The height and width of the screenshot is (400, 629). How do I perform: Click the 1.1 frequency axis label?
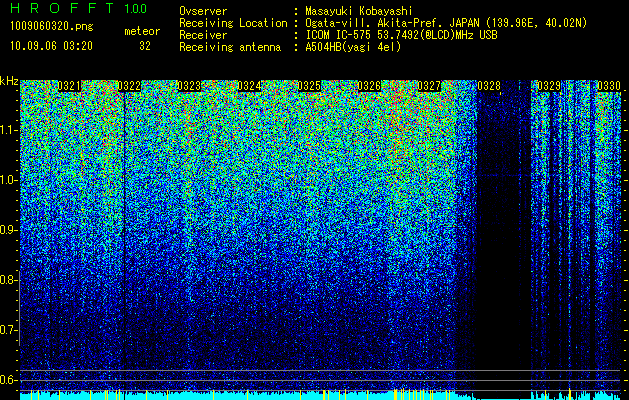pyautogui.click(x=8, y=130)
